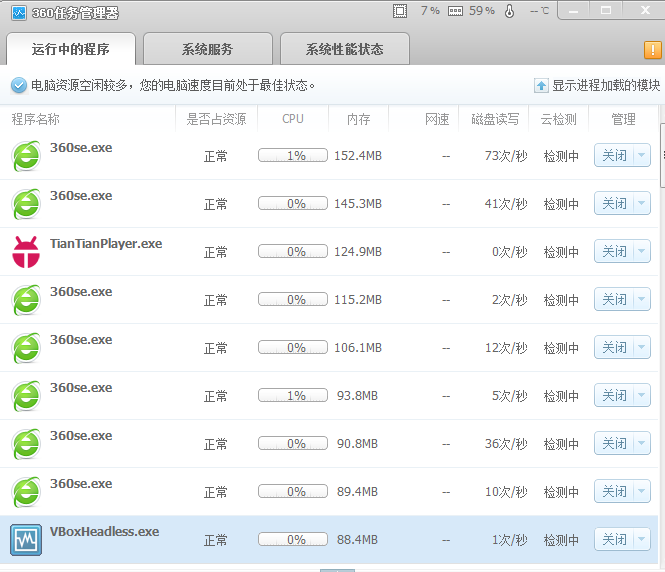
Task: Open the 系统服务 tab
Action: 208,49
